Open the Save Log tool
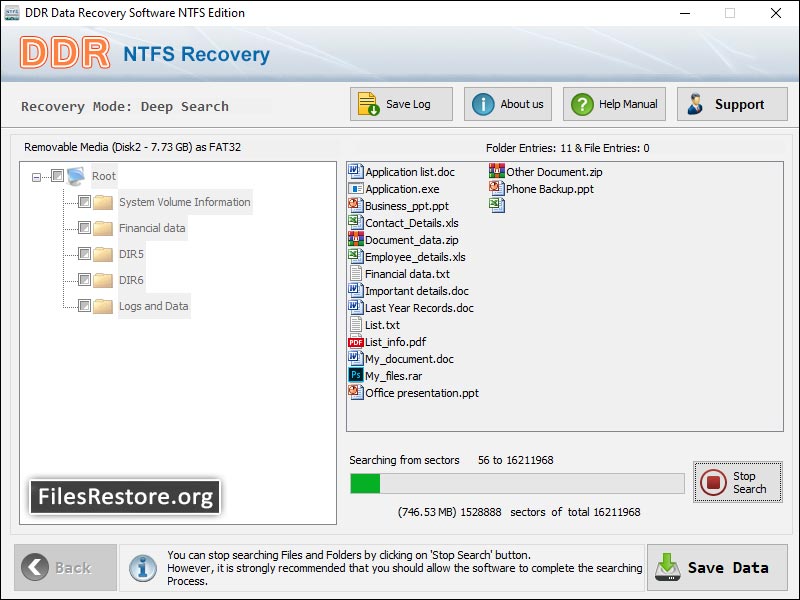The width and height of the screenshot is (800, 600). click(x=399, y=103)
